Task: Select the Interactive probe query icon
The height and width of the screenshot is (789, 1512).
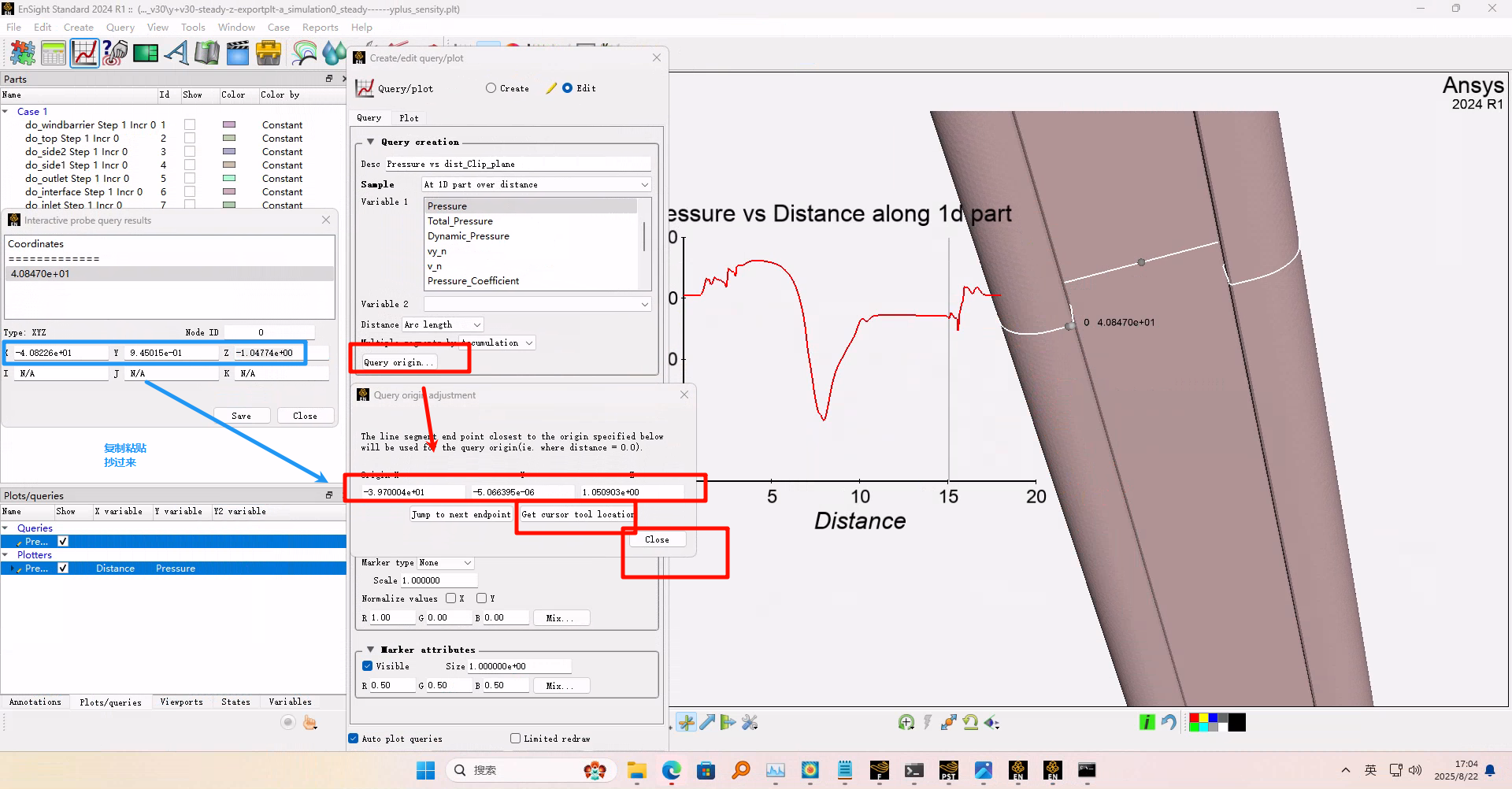Action: click(x=115, y=54)
